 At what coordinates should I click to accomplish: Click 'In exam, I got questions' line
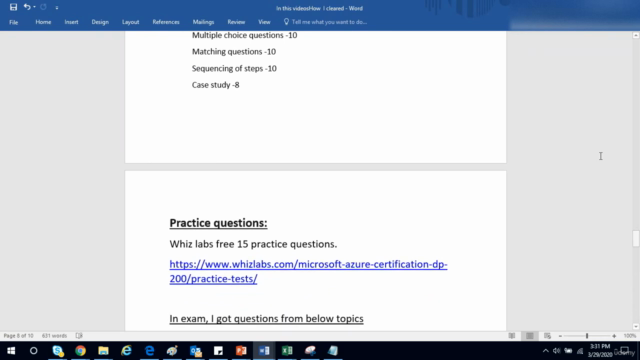tap(266, 318)
